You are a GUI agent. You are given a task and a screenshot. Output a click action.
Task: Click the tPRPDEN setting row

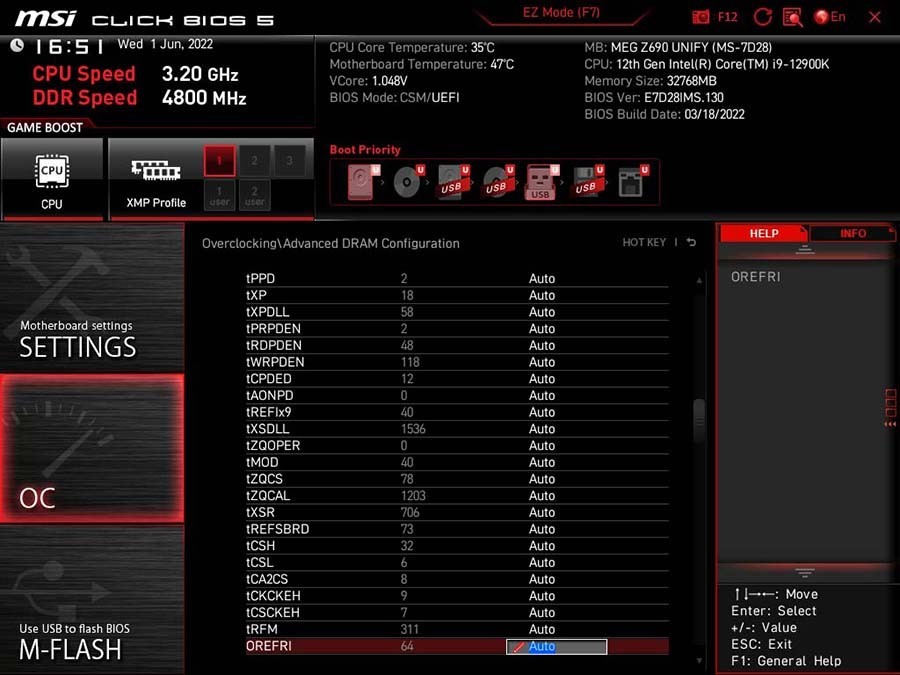(x=457, y=328)
